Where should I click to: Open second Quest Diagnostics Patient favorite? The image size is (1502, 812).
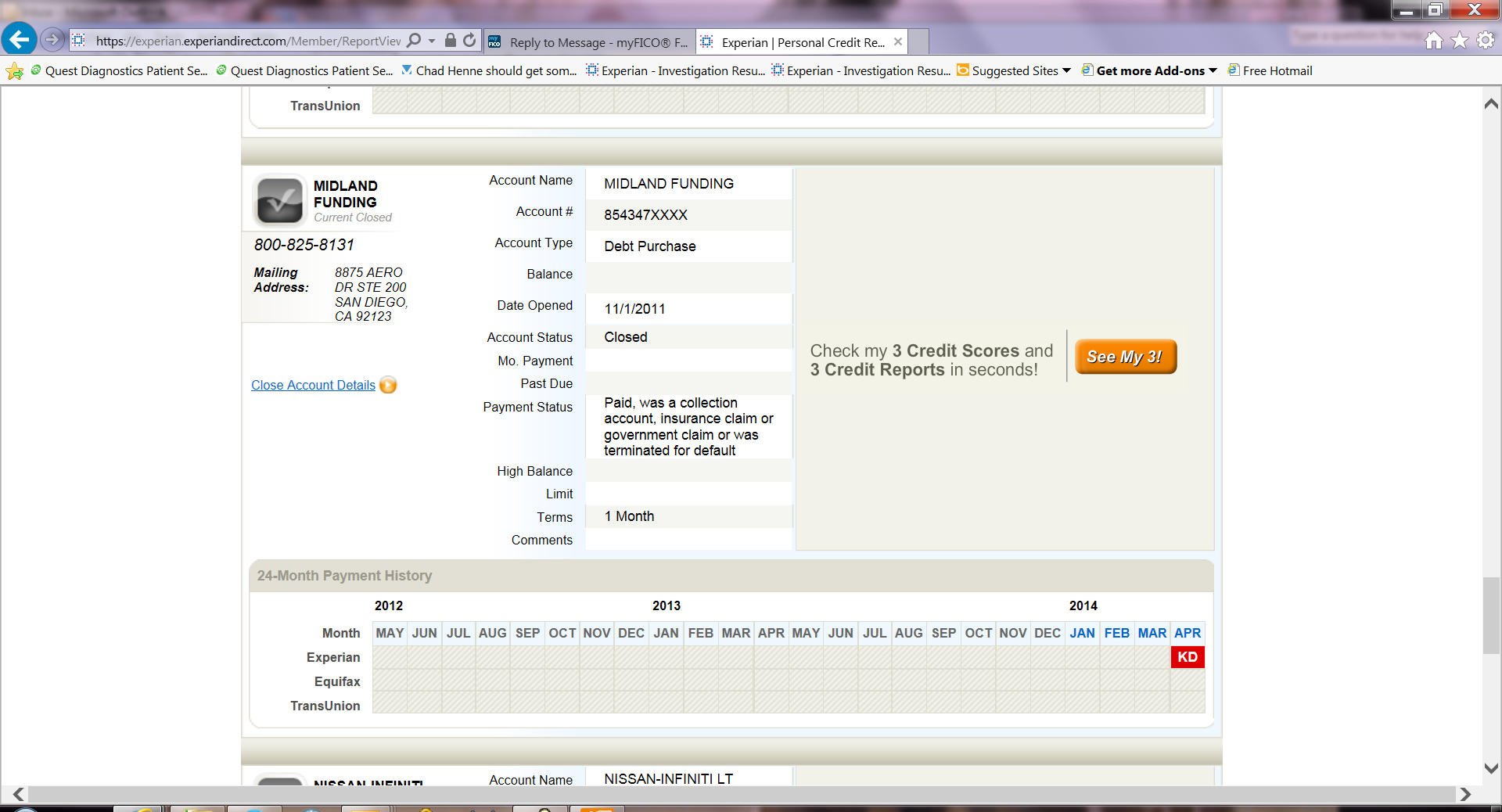tap(304, 70)
